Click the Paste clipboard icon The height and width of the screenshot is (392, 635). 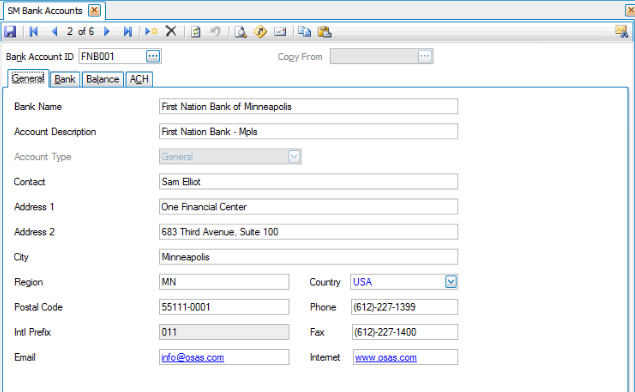click(324, 32)
